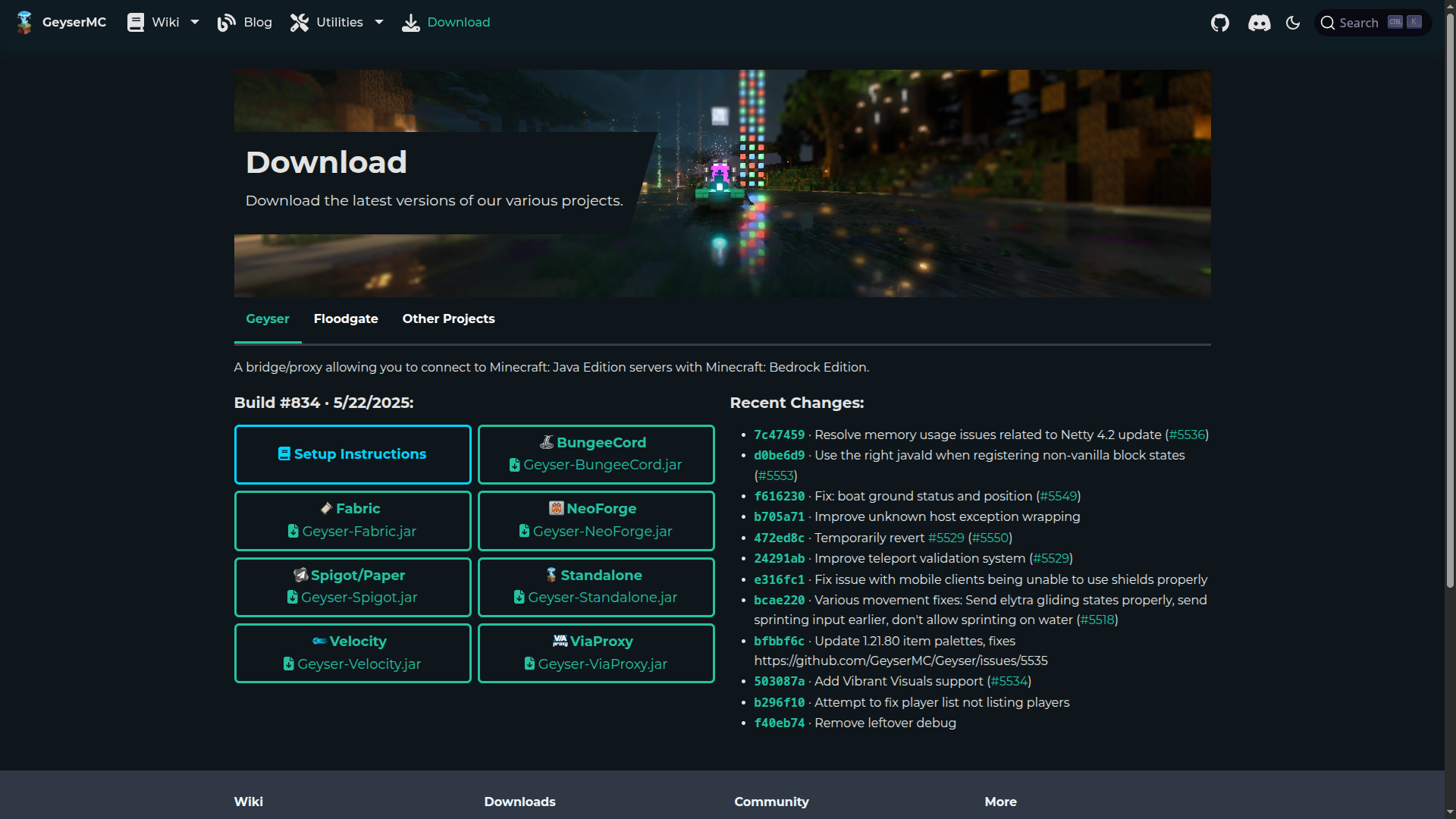Screen dimensions: 1456x819
Task: Open the Blog nav item
Action: click(245, 23)
